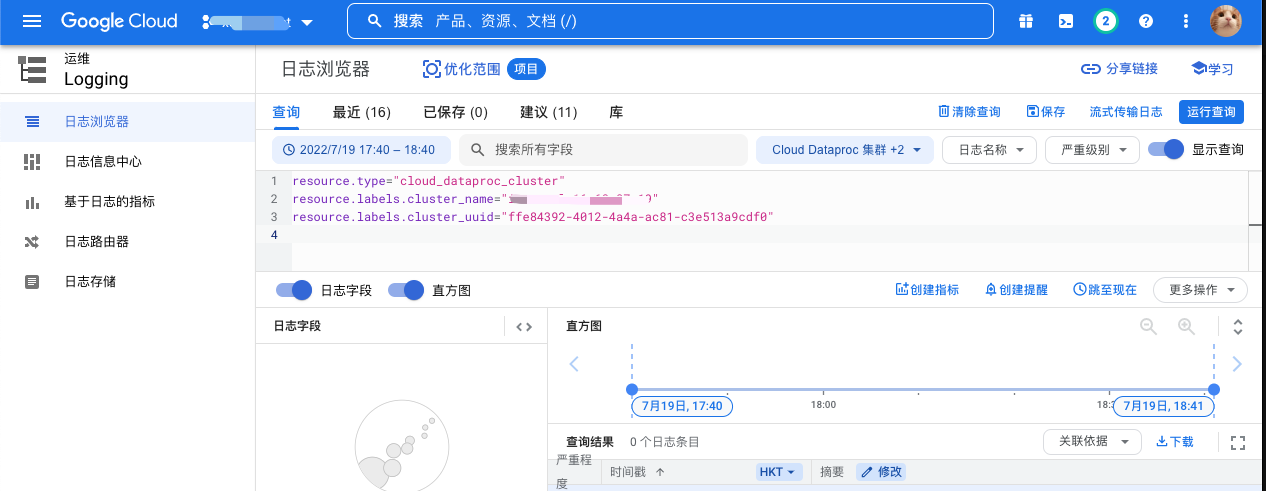Click the 运行查询 button

tap(1211, 112)
